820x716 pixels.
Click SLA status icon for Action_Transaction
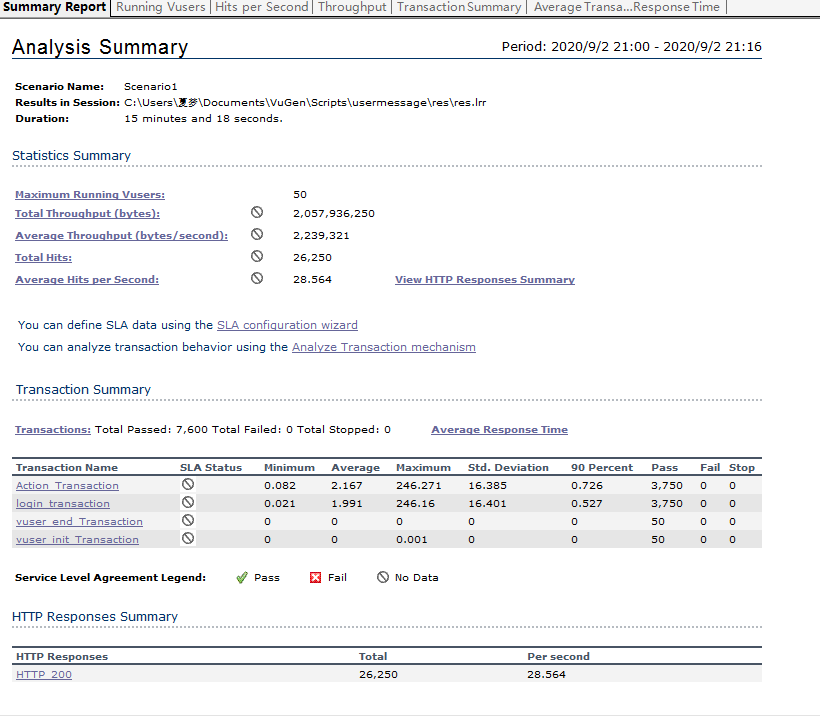pyautogui.click(x=188, y=484)
